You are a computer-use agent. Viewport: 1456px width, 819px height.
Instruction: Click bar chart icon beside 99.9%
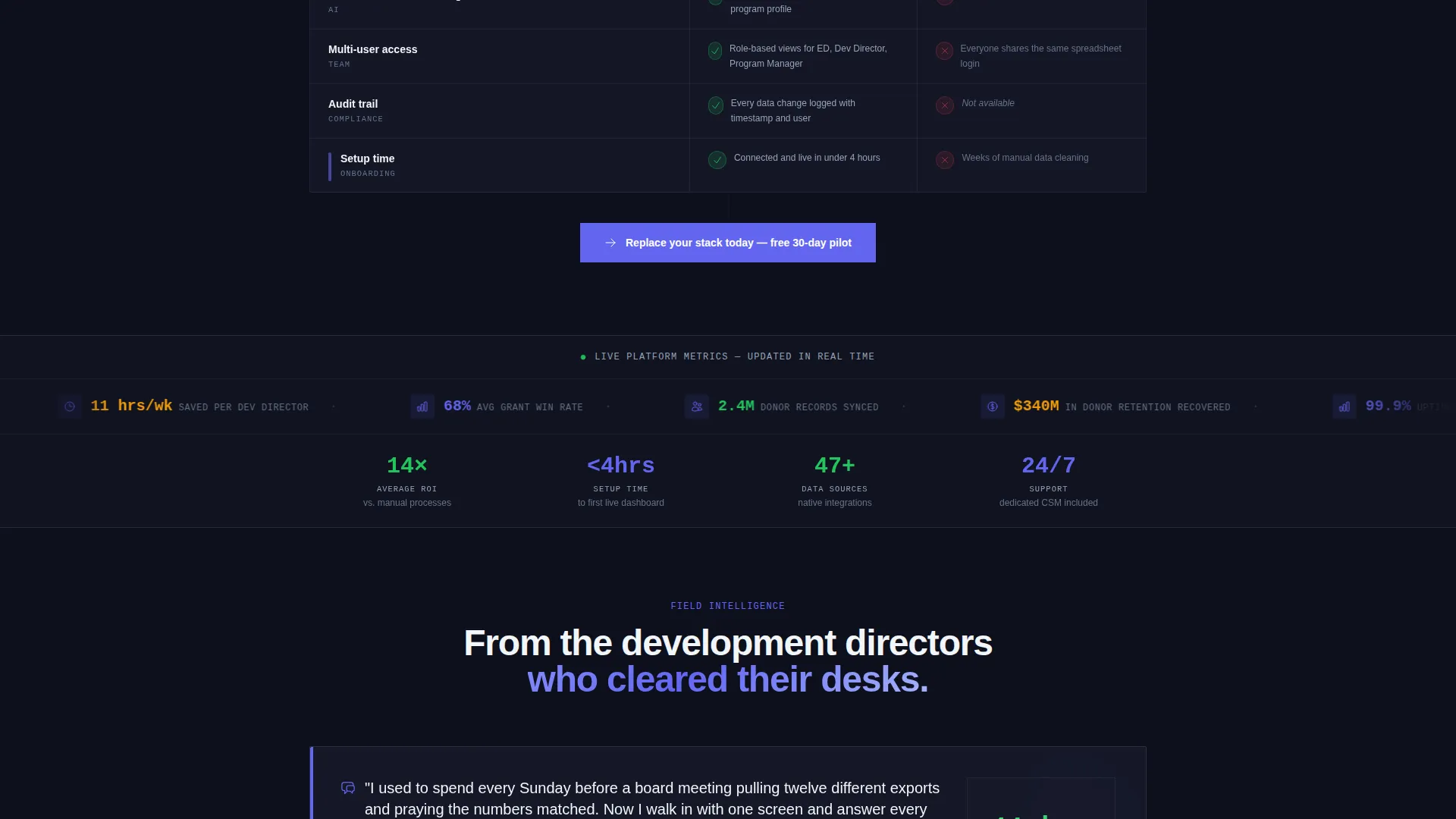(1345, 406)
